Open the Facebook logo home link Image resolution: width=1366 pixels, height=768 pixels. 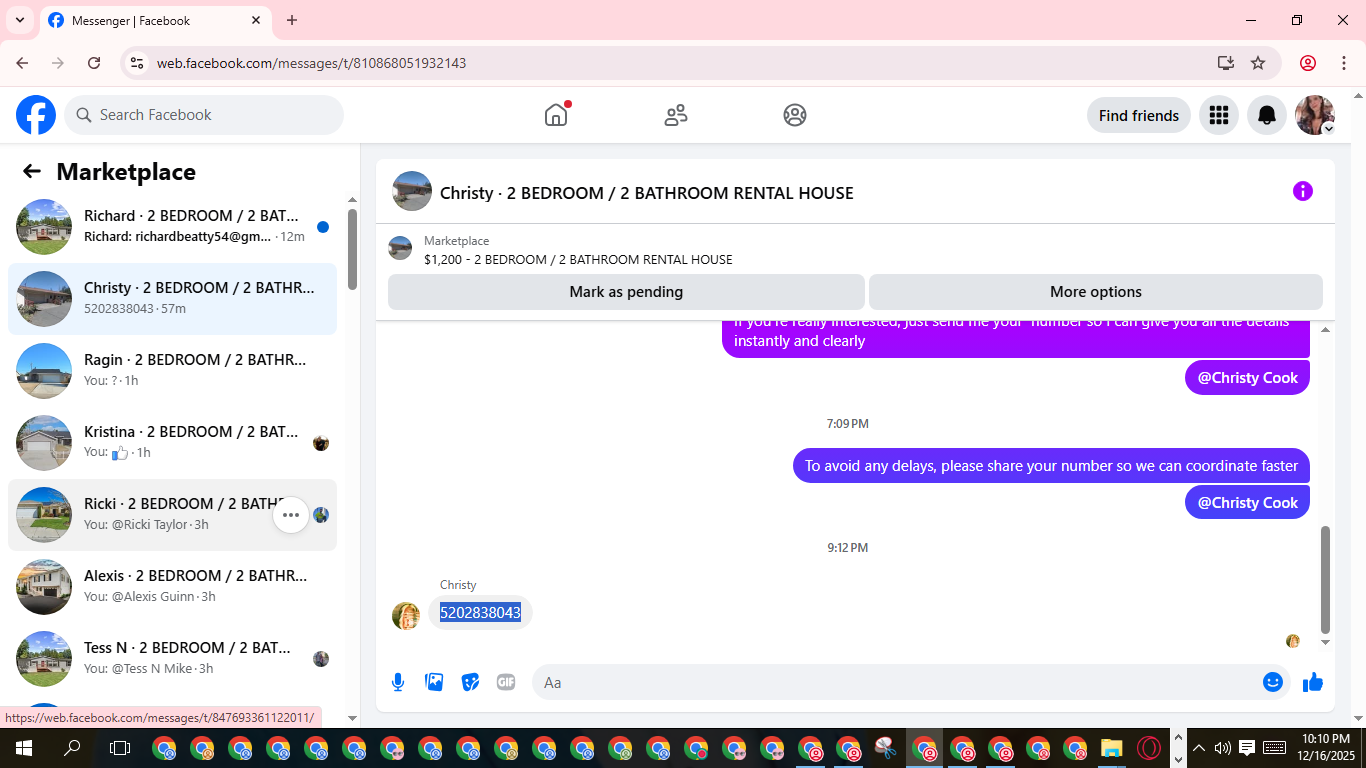click(36, 115)
